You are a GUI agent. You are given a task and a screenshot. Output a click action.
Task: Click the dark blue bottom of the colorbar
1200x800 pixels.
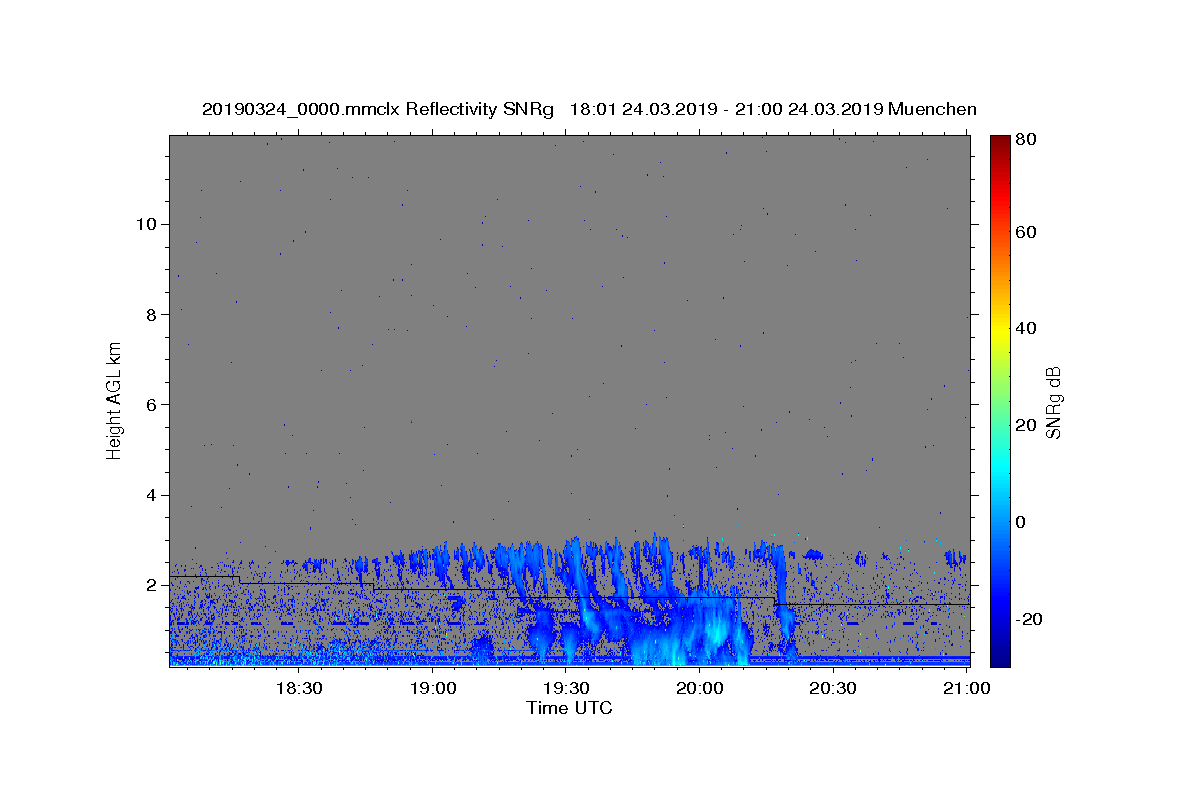1000,656
